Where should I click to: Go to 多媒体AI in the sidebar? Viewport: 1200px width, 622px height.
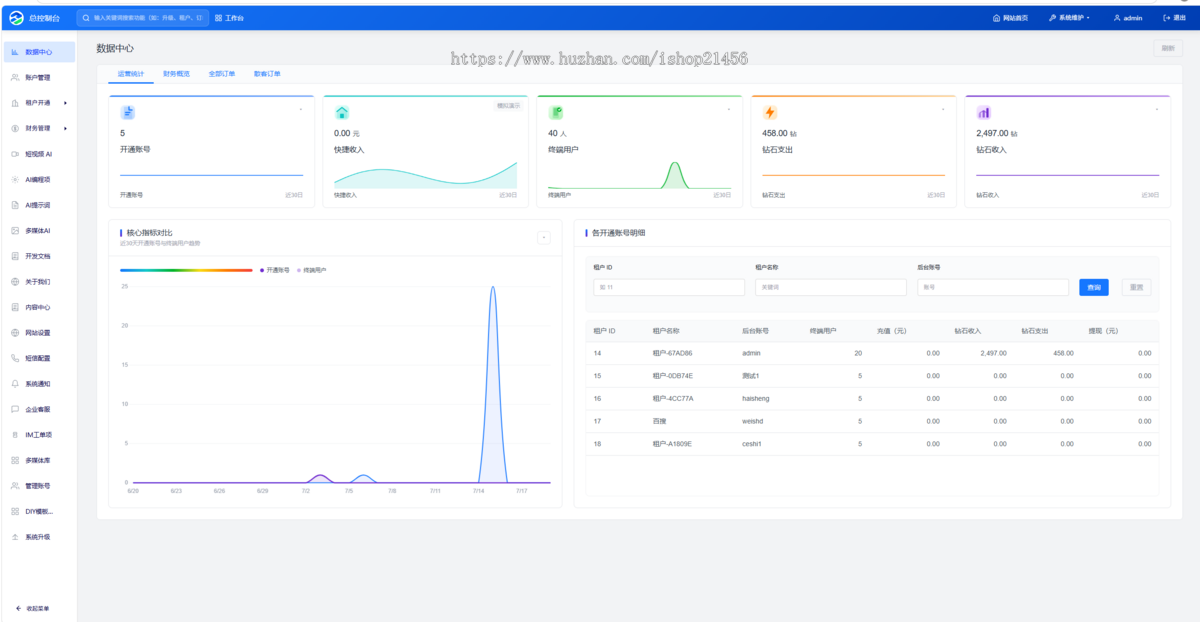click(x=38, y=231)
